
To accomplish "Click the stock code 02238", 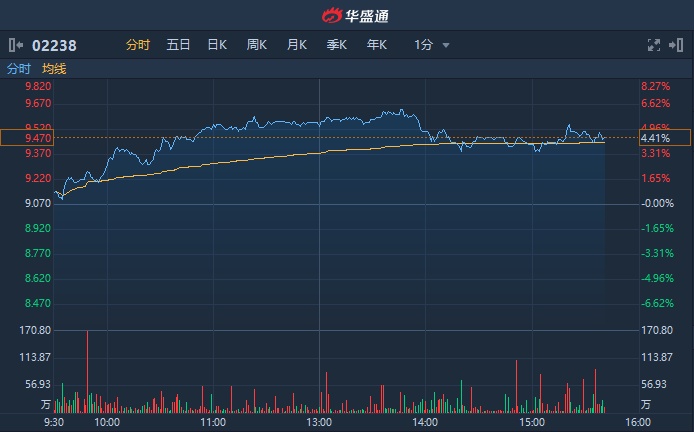I will tap(54, 45).
